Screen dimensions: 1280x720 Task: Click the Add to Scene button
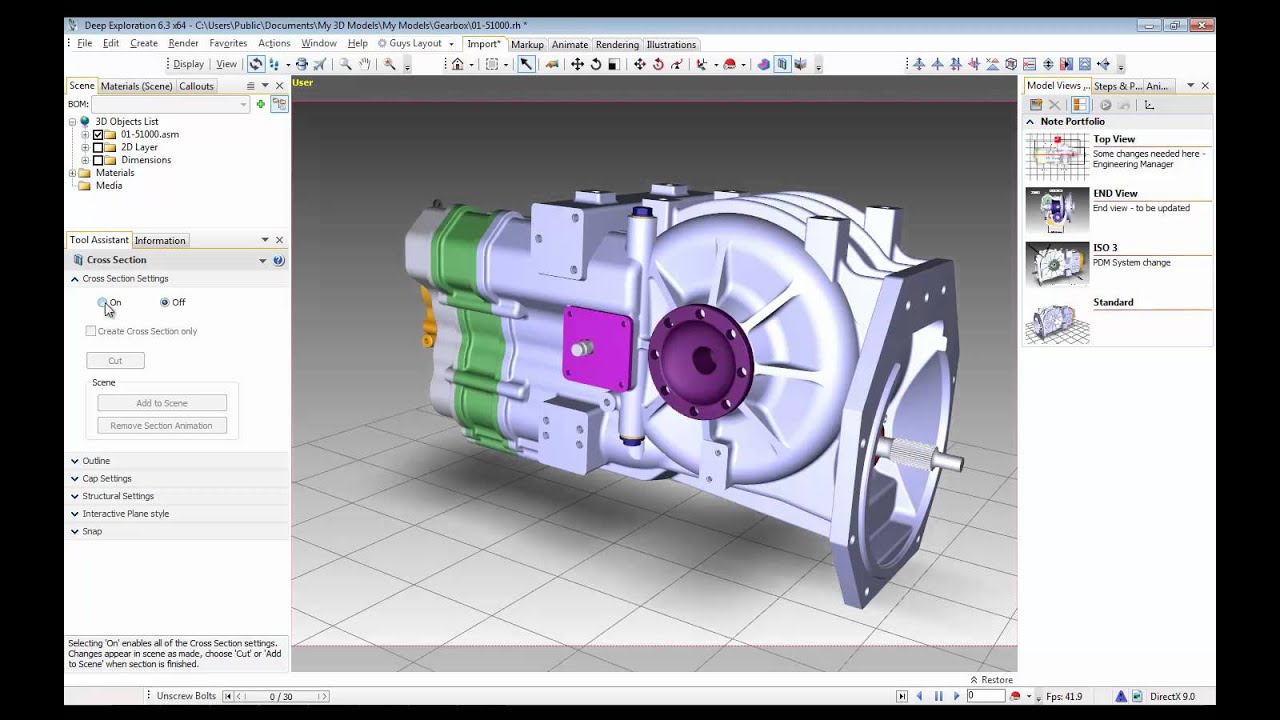point(162,403)
